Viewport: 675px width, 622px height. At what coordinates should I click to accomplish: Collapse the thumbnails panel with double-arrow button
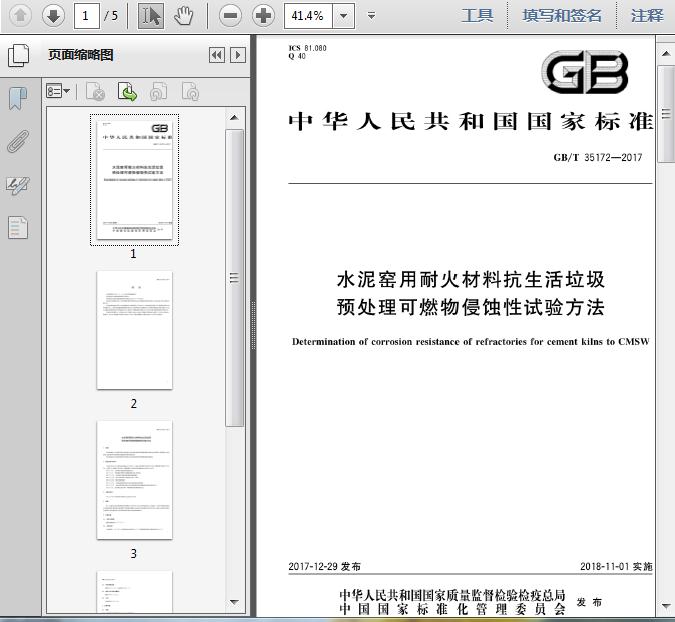[216, 55]
